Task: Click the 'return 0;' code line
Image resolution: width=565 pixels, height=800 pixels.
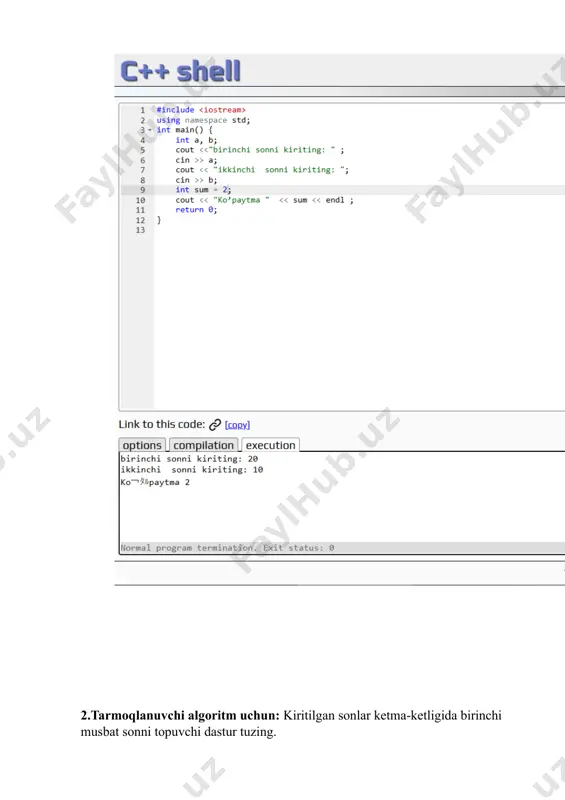Action: click(196, 210)
